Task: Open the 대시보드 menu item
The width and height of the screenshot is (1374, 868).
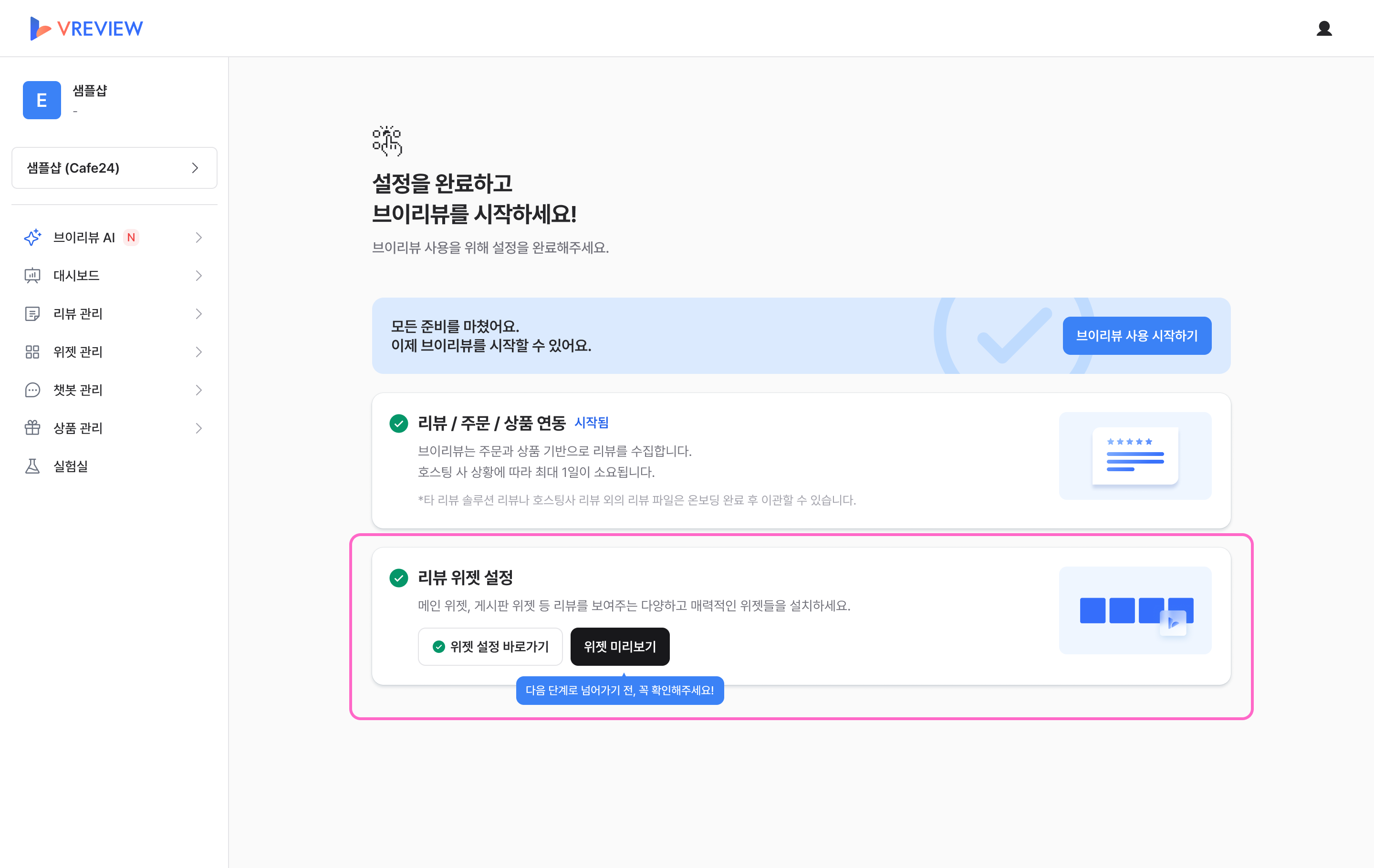Action: click(x=76, y=276)
